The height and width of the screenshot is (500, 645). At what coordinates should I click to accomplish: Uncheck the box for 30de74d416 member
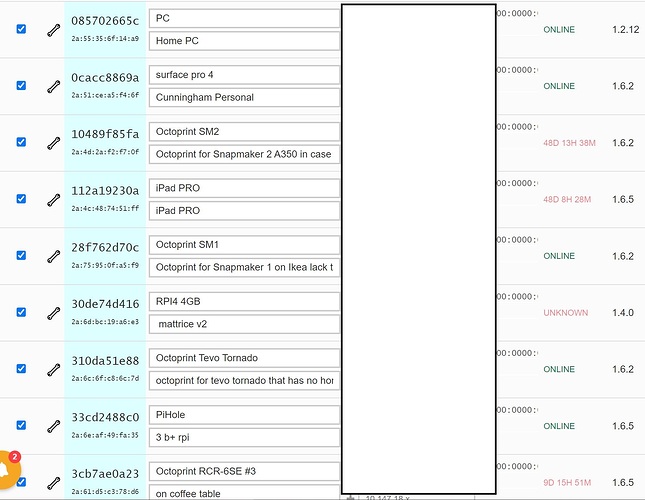(x=21, y=312)
